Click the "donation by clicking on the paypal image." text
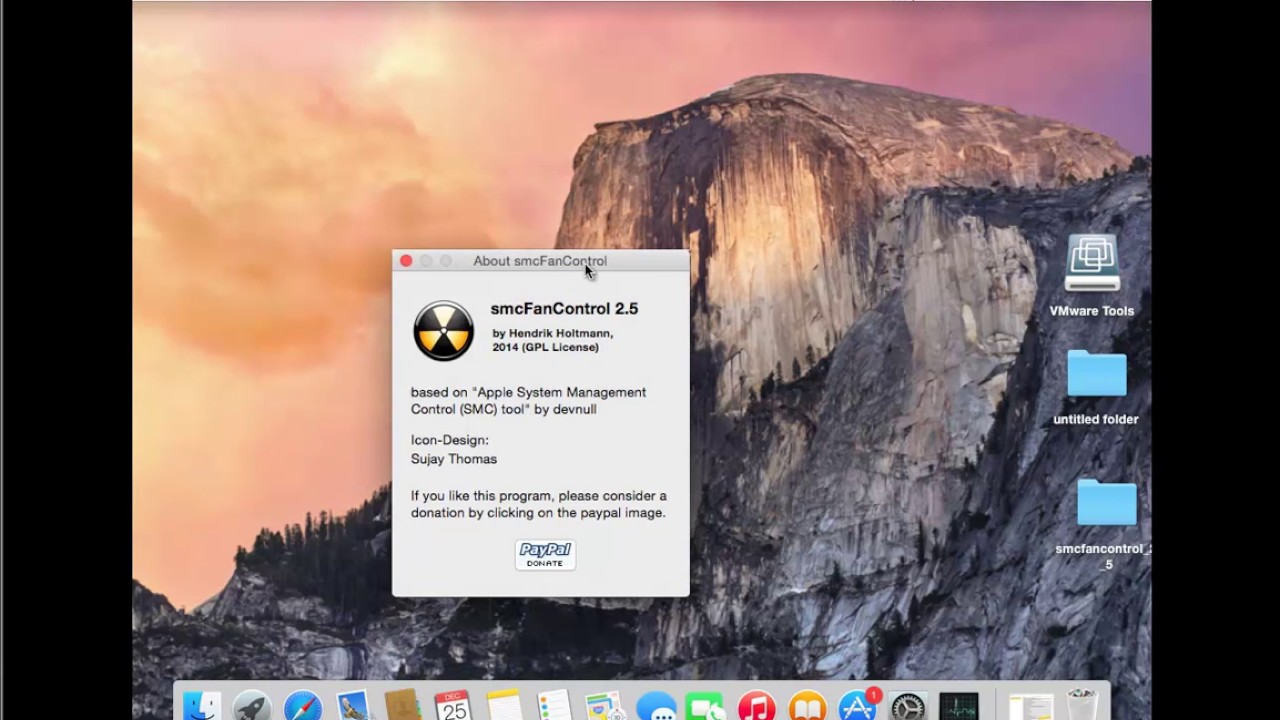 coord(538,513)
